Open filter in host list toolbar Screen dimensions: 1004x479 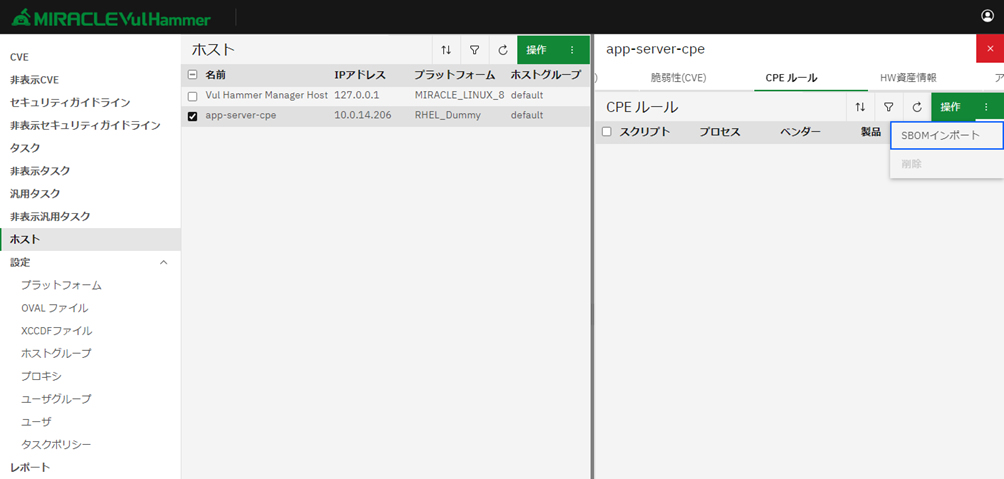(x=475, y=50)
